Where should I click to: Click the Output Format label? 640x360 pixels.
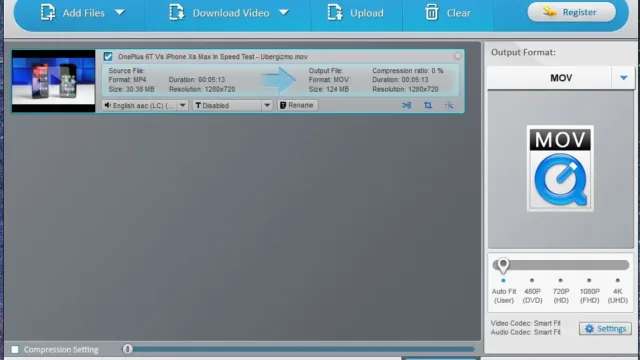523,52
